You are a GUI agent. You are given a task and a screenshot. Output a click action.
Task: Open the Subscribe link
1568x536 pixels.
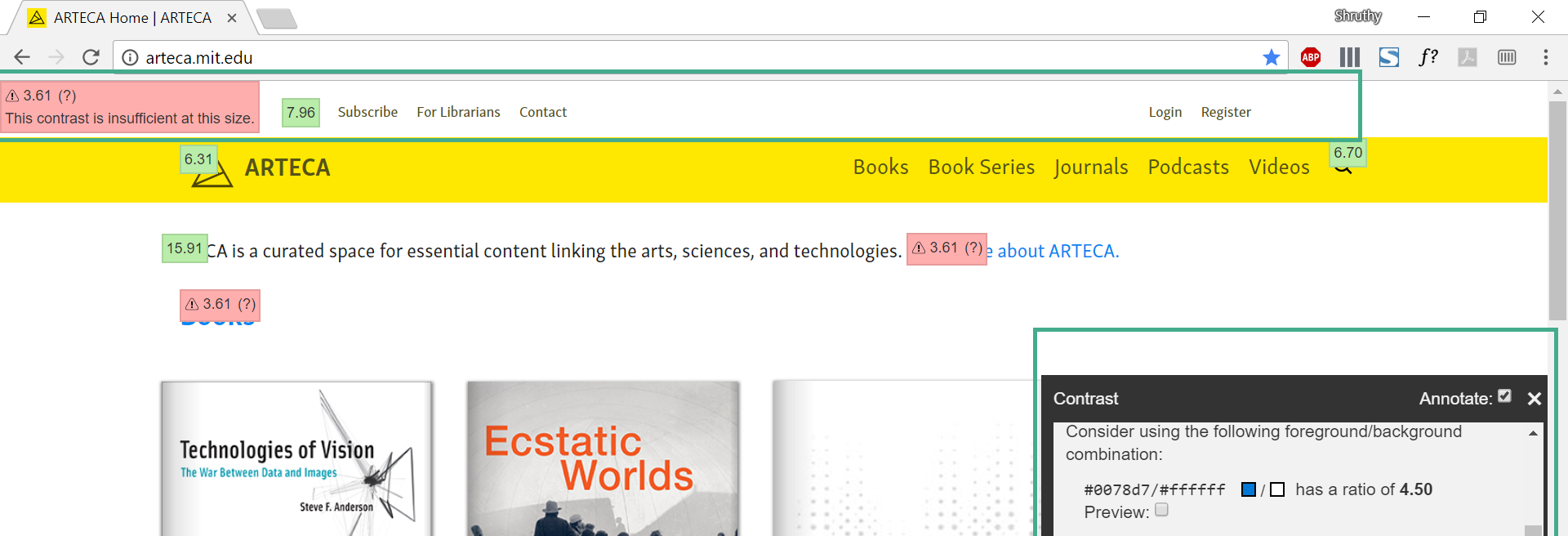[x=367, y=112]
